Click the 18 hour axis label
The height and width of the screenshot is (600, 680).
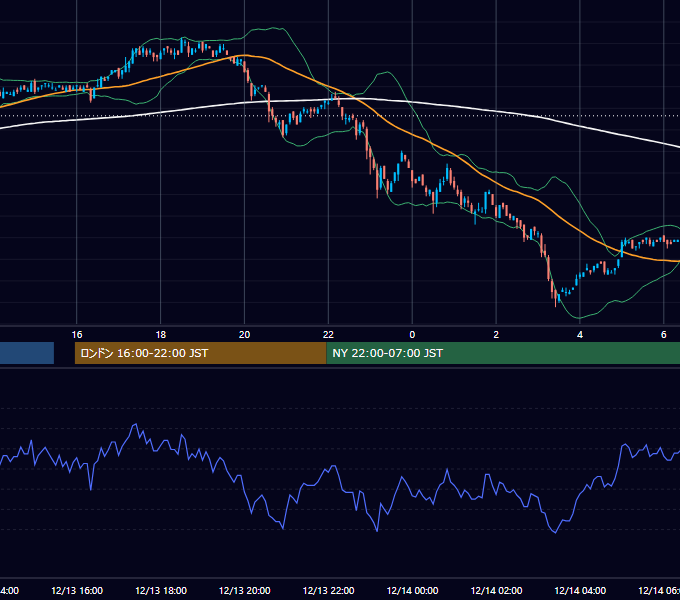coord(160,335)
